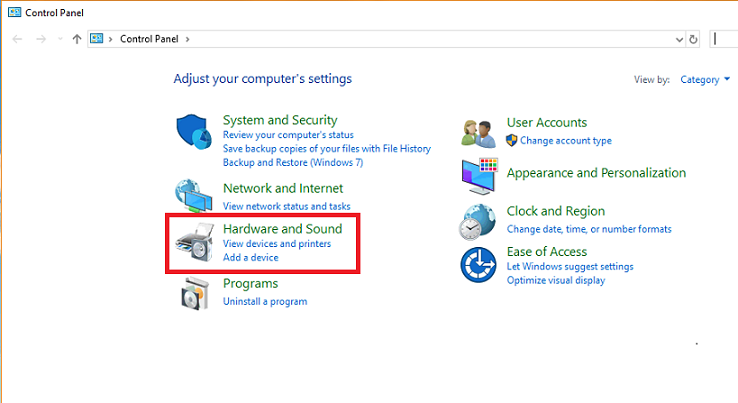Click the Appearance and Personalization monitor icon
Screen dimensions: 738x403
tap(479, 175)
